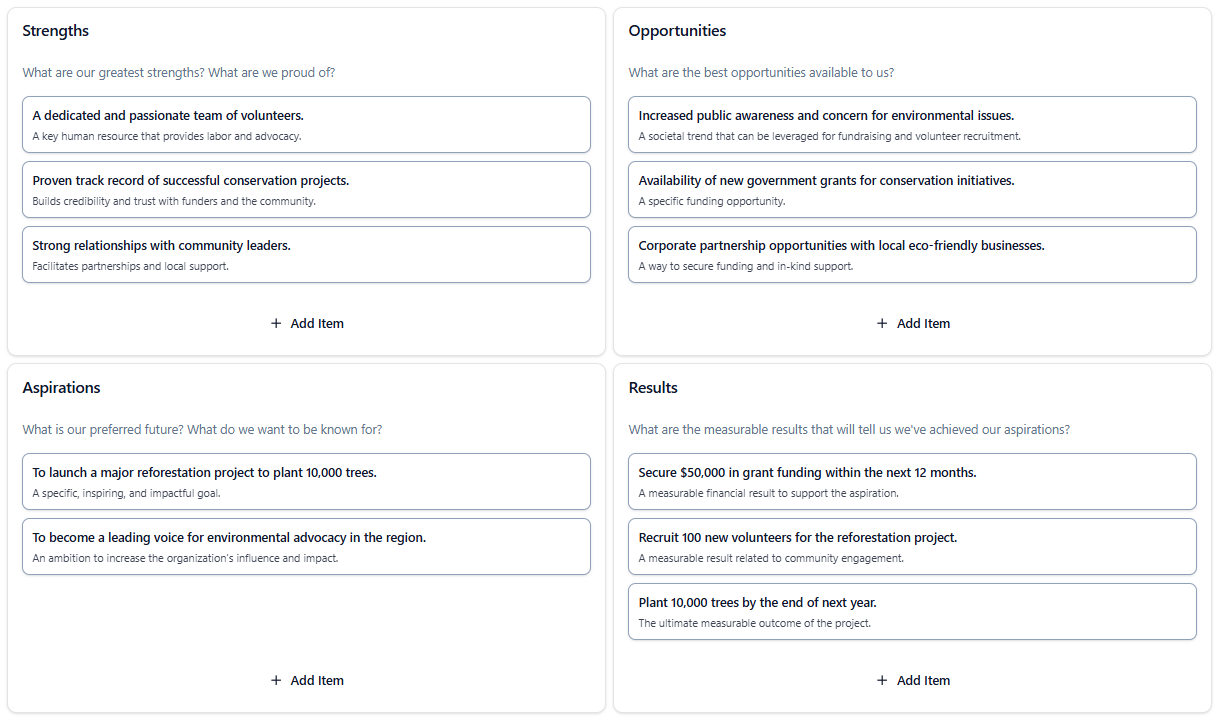Image resolution: width=1222 pixels, height=725 pixels.
Task: Click the plus icon in Strengths panel
Action: tap(276, 324)
